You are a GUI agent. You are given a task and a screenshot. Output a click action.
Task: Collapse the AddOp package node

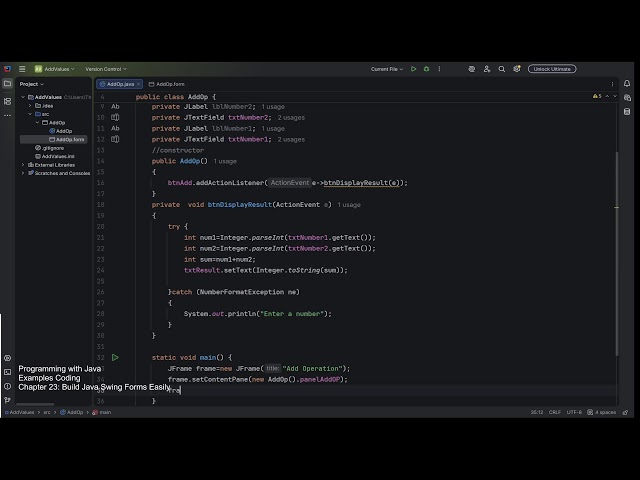[37, 122]
